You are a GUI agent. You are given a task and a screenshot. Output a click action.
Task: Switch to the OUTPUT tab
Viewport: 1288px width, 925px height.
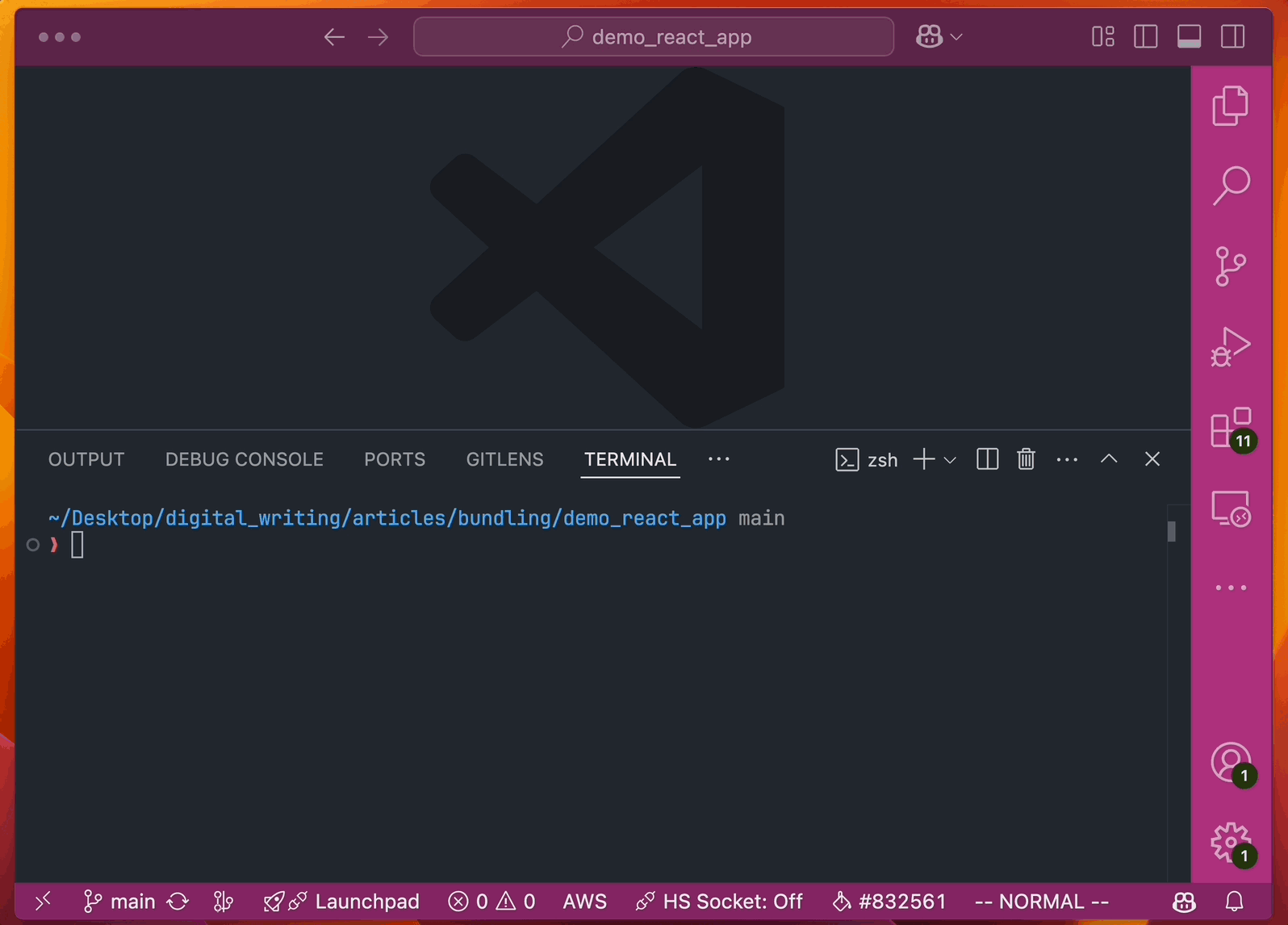coord(86,459)
